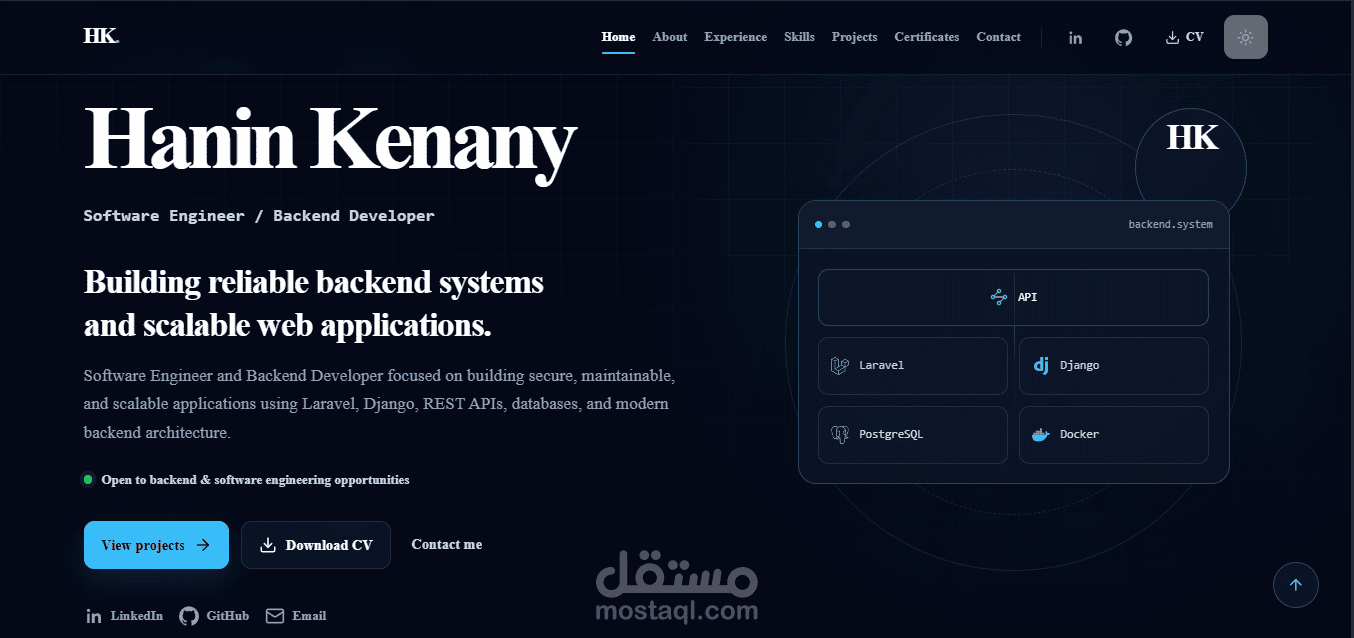The image size is (1354, 638).
Task: Click the backend.system window title
Action: pos(1171,224)
